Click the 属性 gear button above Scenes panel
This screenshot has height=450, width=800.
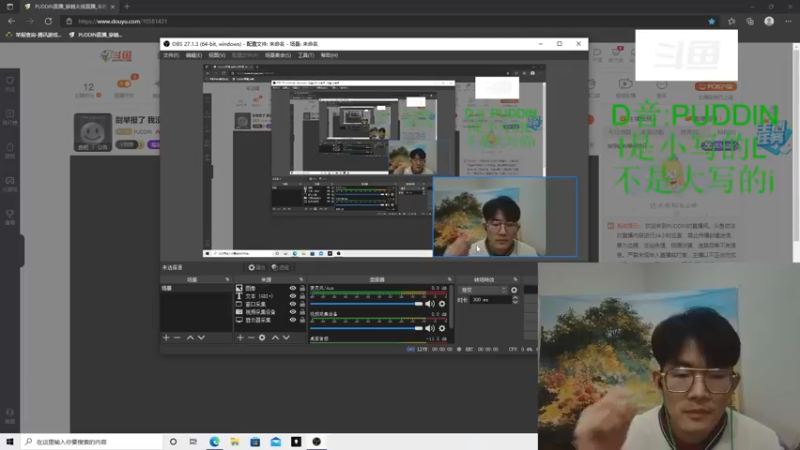256,267
